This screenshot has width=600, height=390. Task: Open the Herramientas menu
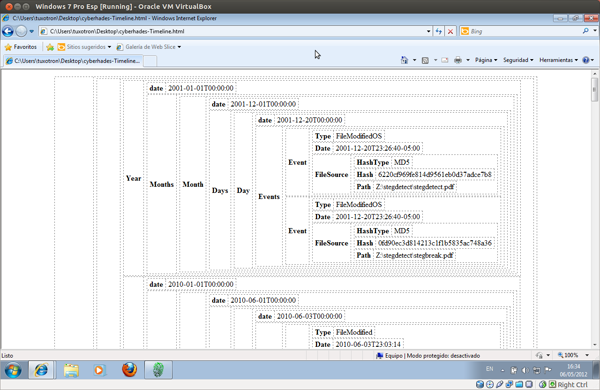[x=558, y=60]
